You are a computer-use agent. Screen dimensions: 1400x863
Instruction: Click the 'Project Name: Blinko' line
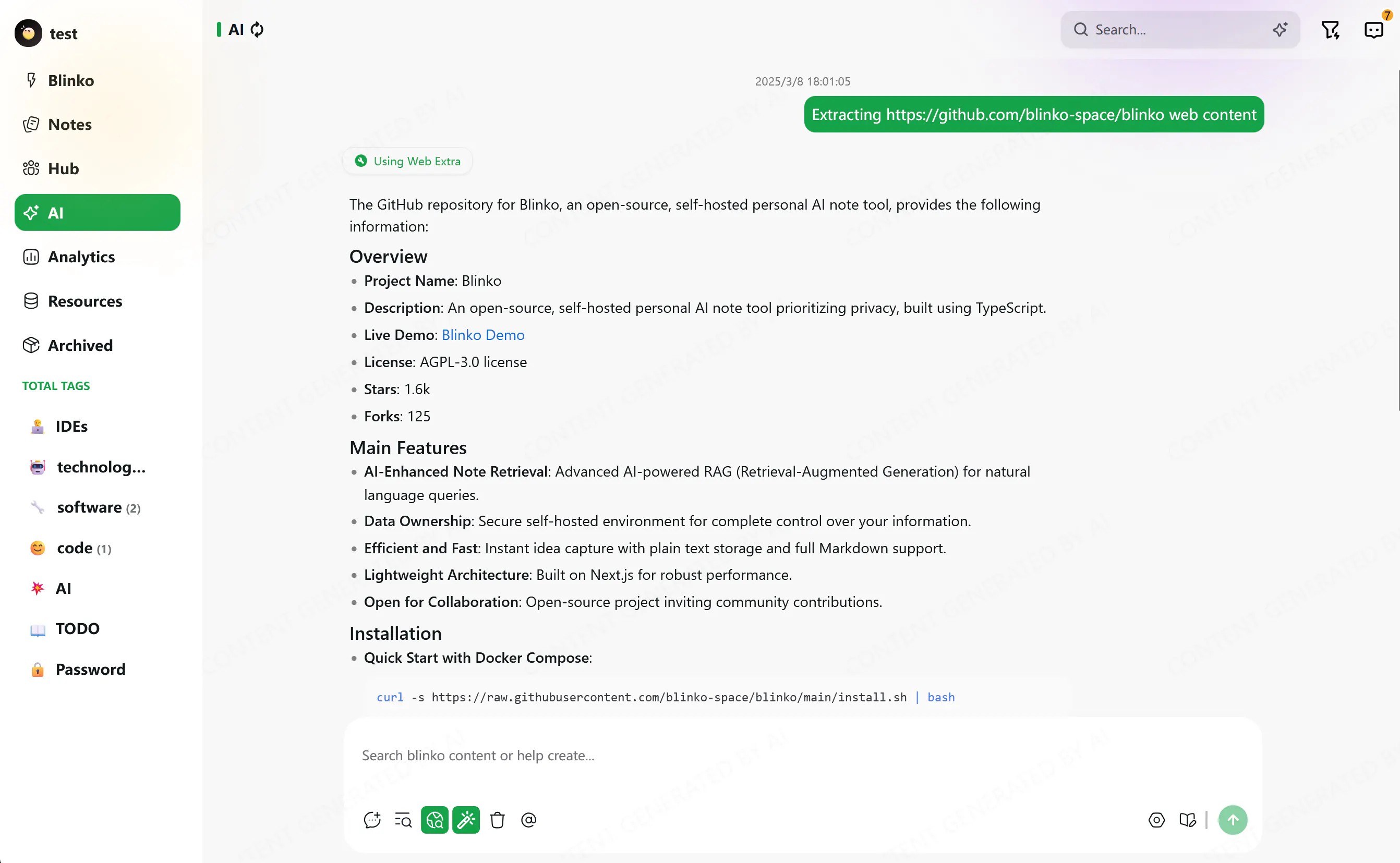(x=433, y=281)
